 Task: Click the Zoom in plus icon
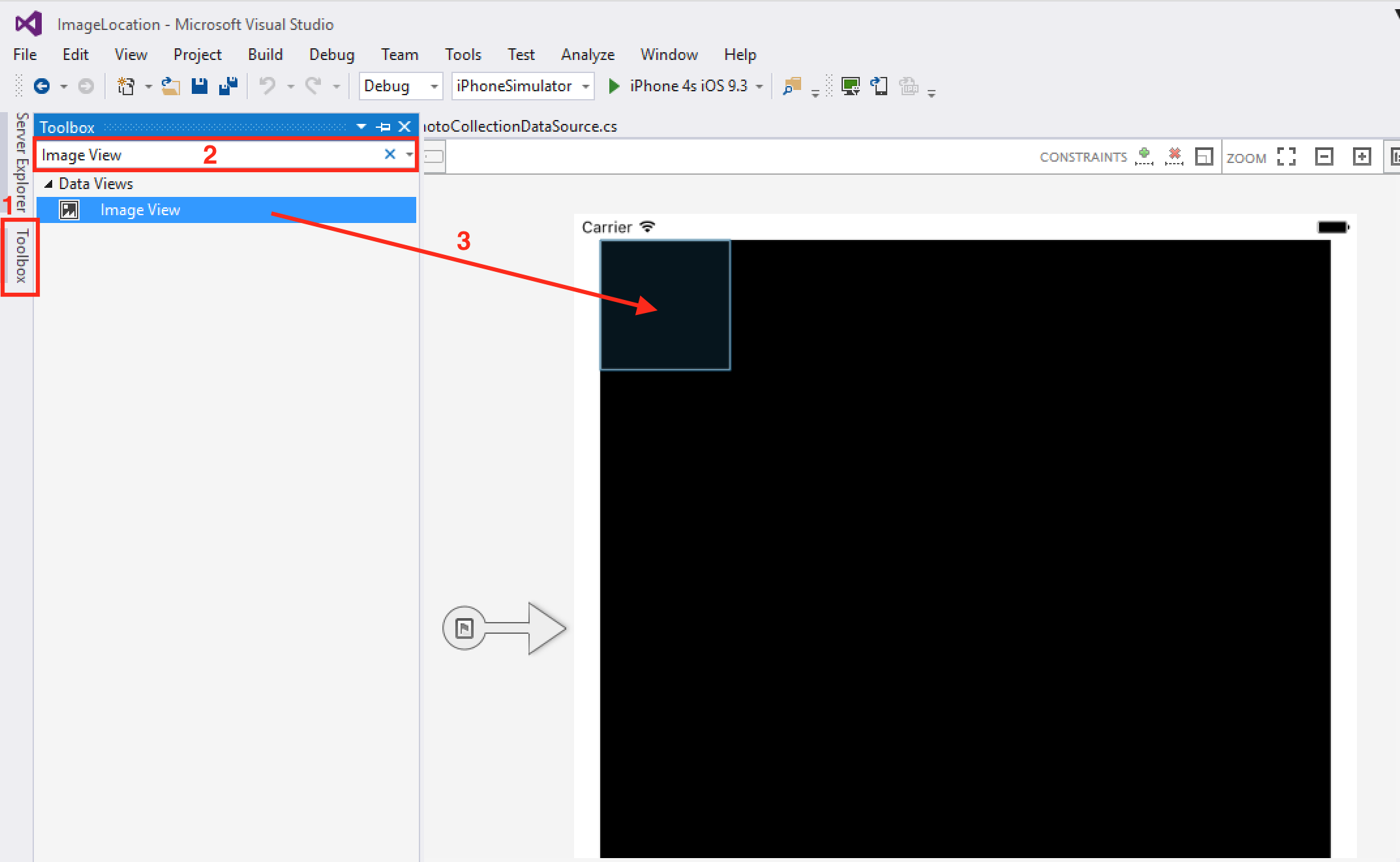pyautogui.click(x=1362, y=156)
